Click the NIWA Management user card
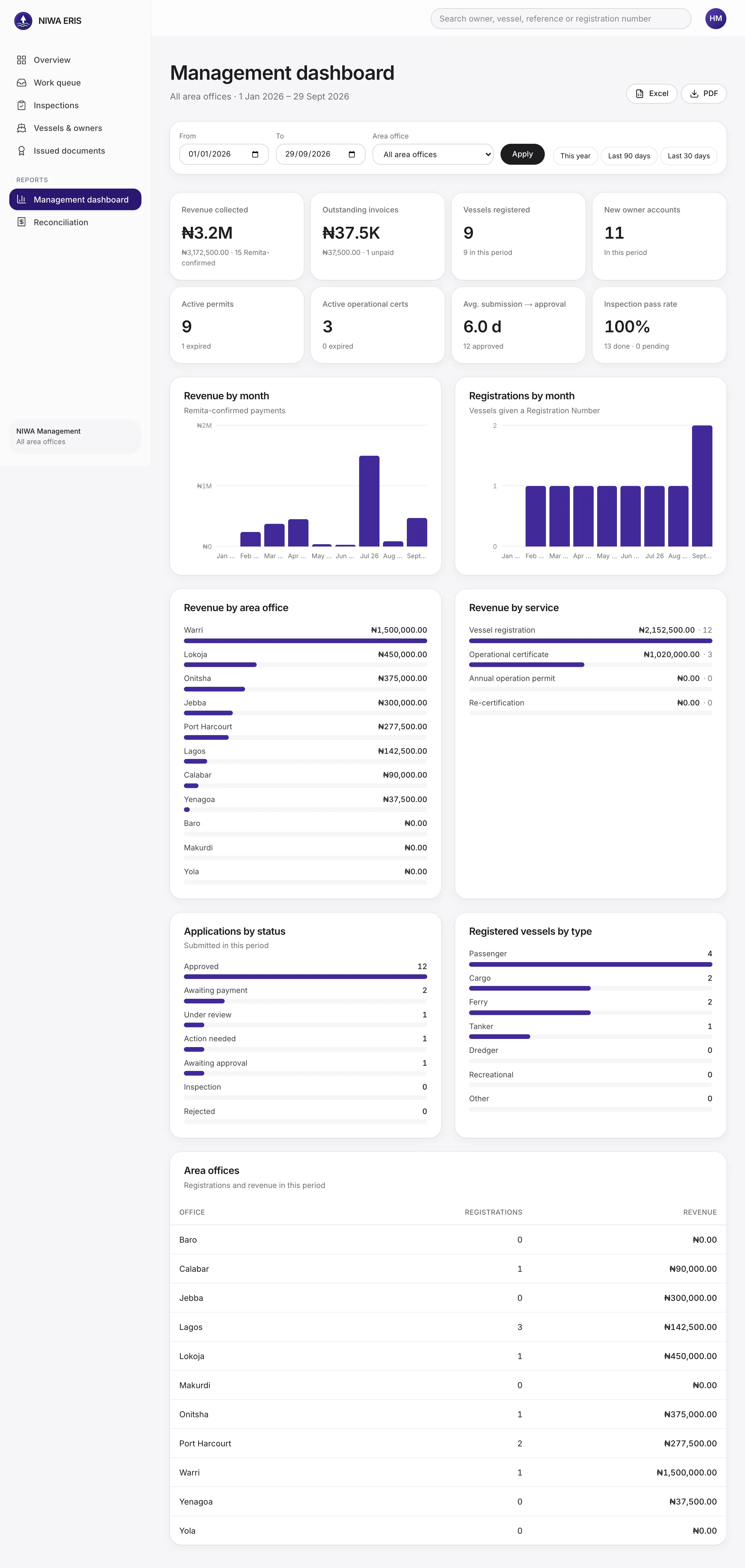Viewport: 745px width, 1568px height. pos(75,437)
